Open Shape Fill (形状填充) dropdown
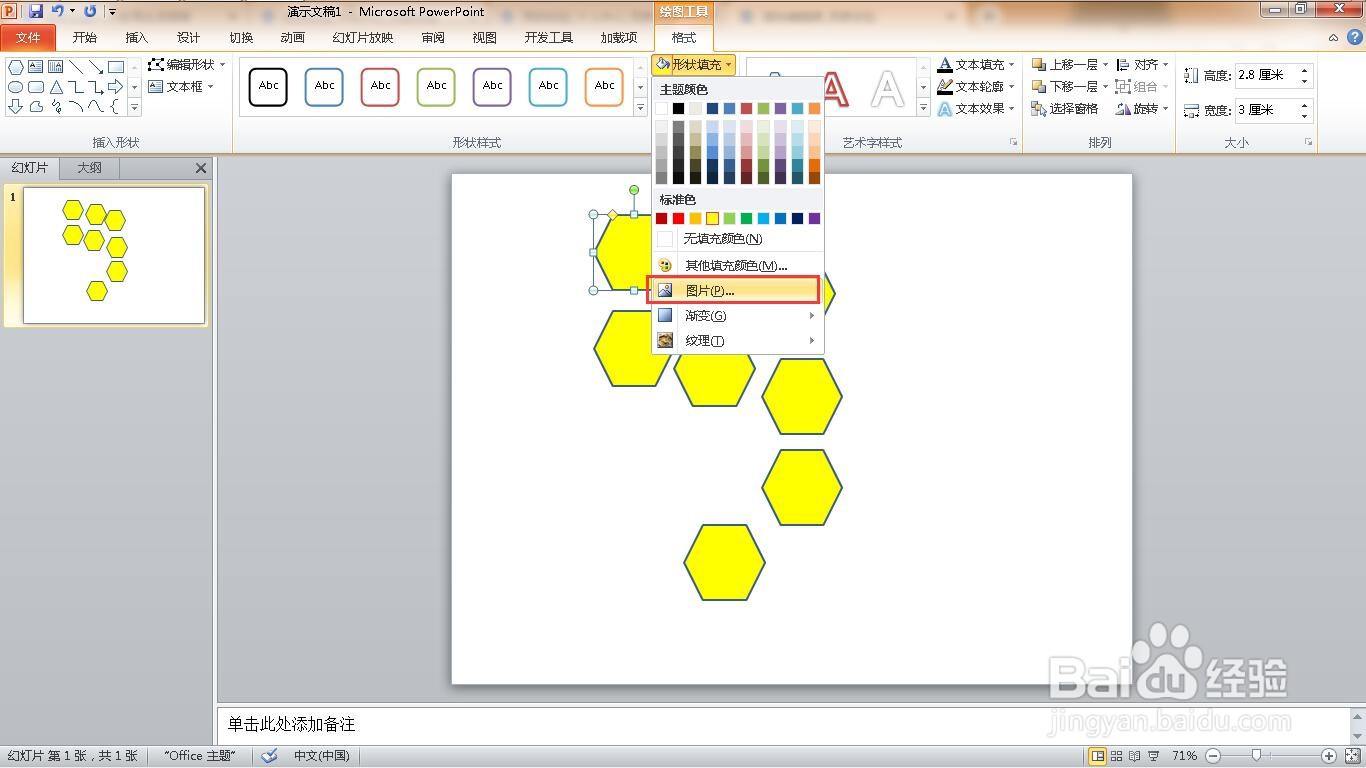This screenshot has height=768, width=1366. [x=694, y=64]
